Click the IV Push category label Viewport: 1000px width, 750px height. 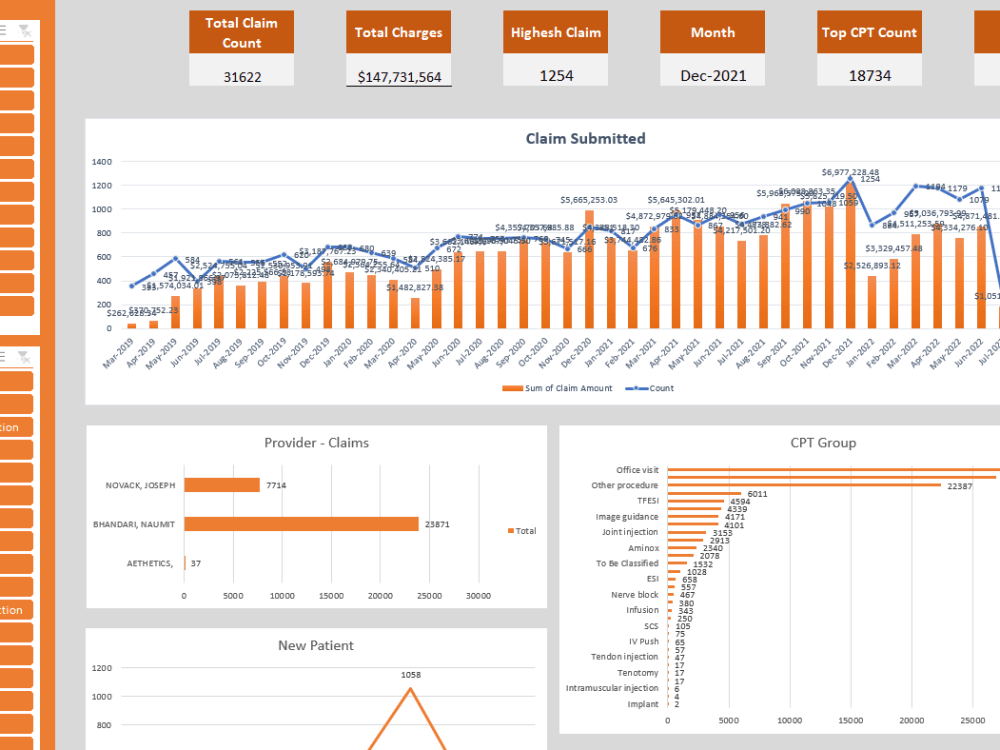point(644,642)
